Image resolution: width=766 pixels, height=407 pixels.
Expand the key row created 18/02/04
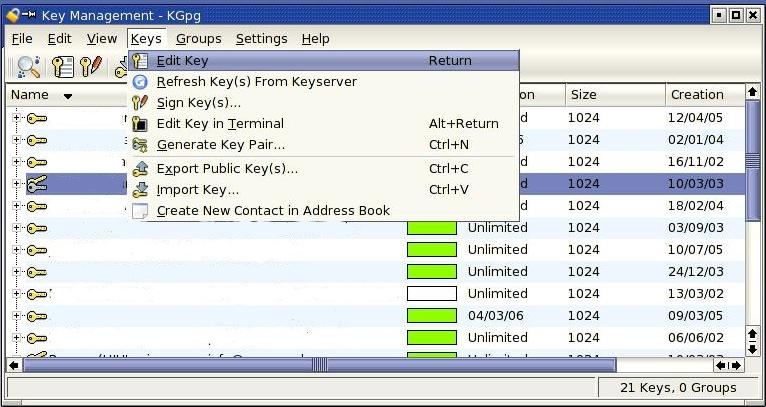tap(16, 206)
